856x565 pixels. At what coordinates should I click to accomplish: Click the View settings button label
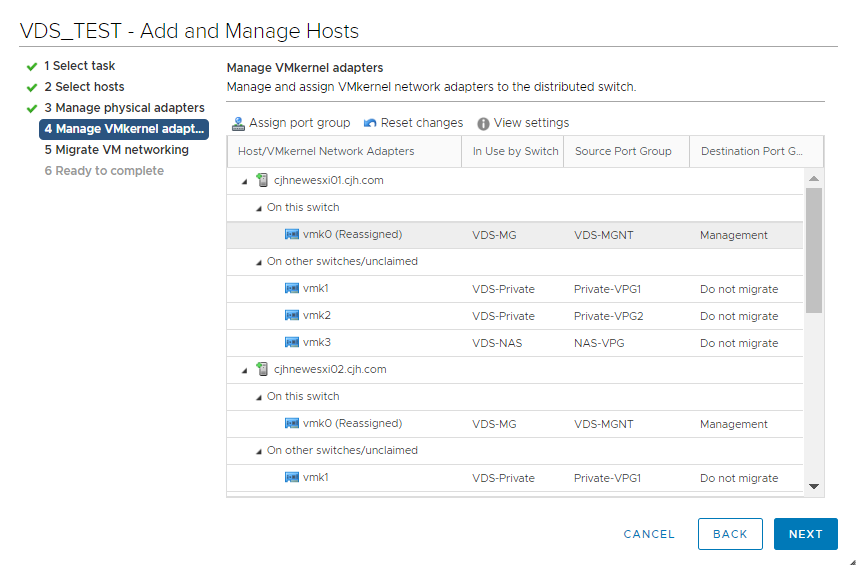click(x=532, y=123)
